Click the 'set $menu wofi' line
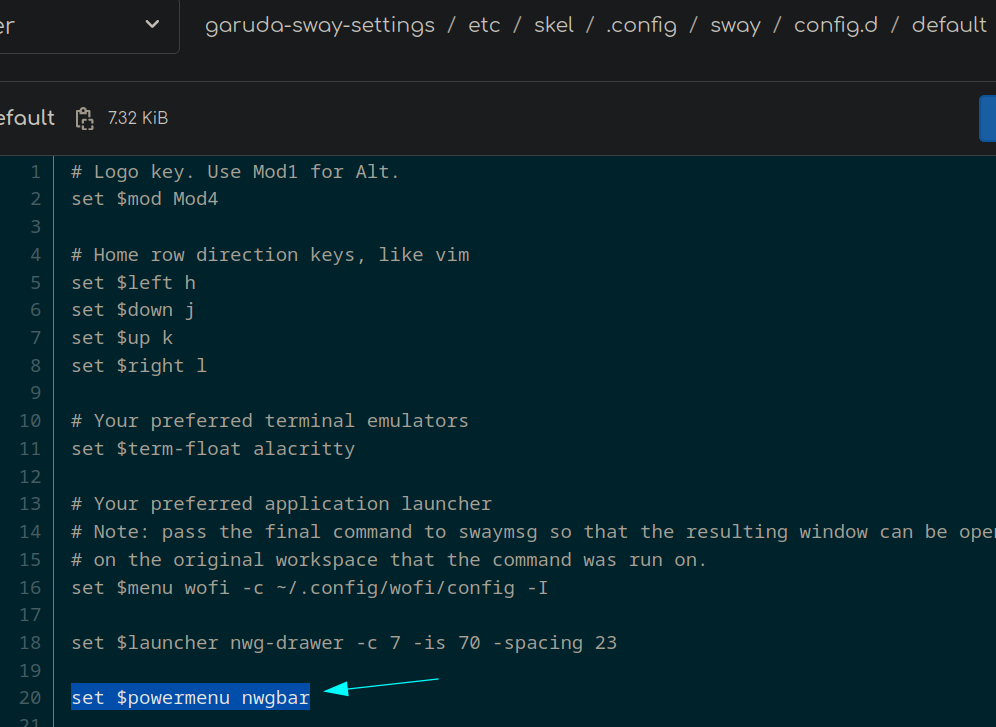The width and height of the screenshot is (996, 727). click(309, 587)
